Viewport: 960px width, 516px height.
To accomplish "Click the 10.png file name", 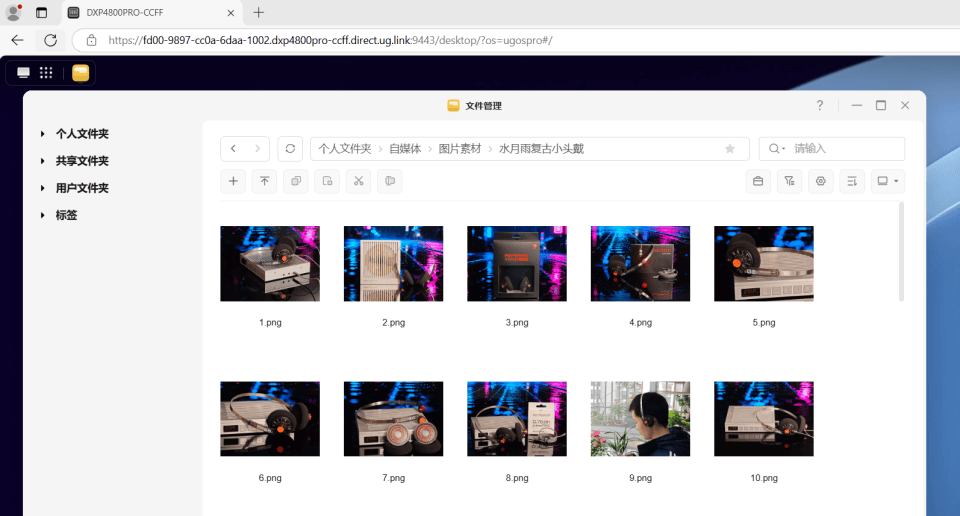I will pyautogui.click(x=763, y=478).
